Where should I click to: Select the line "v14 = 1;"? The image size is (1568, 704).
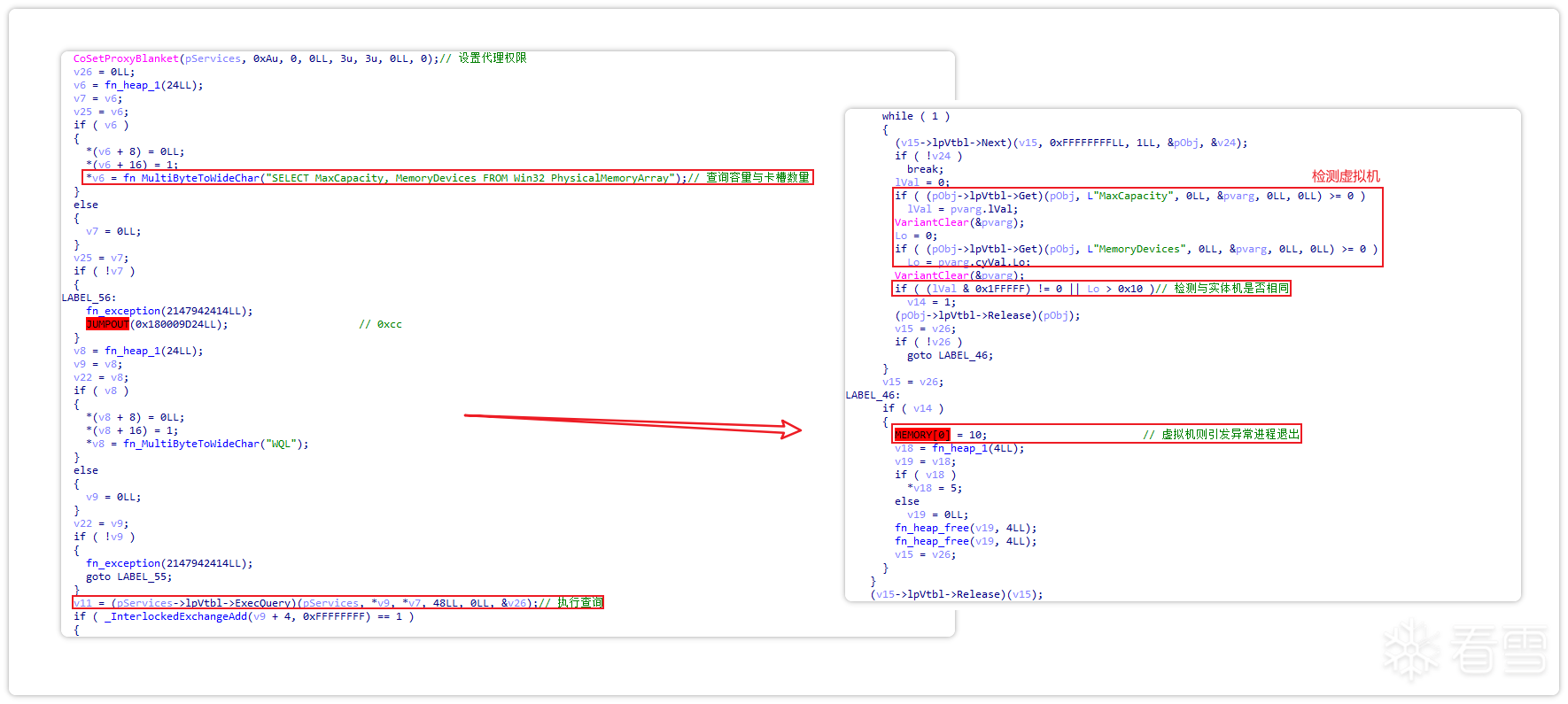click(x=931, y=302)
